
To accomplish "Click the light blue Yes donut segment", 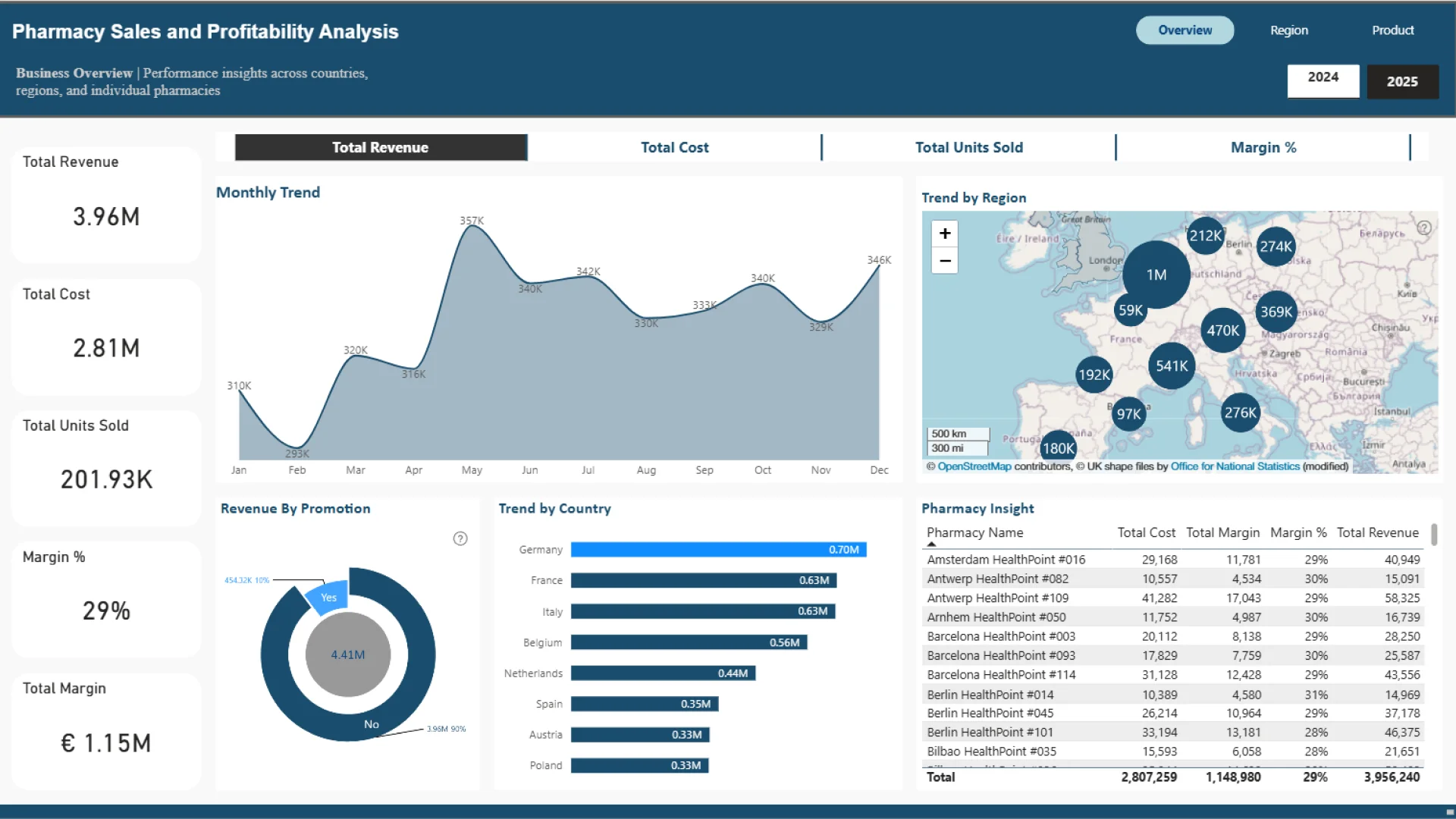I will pyautogui.click(x=328, y=597).
